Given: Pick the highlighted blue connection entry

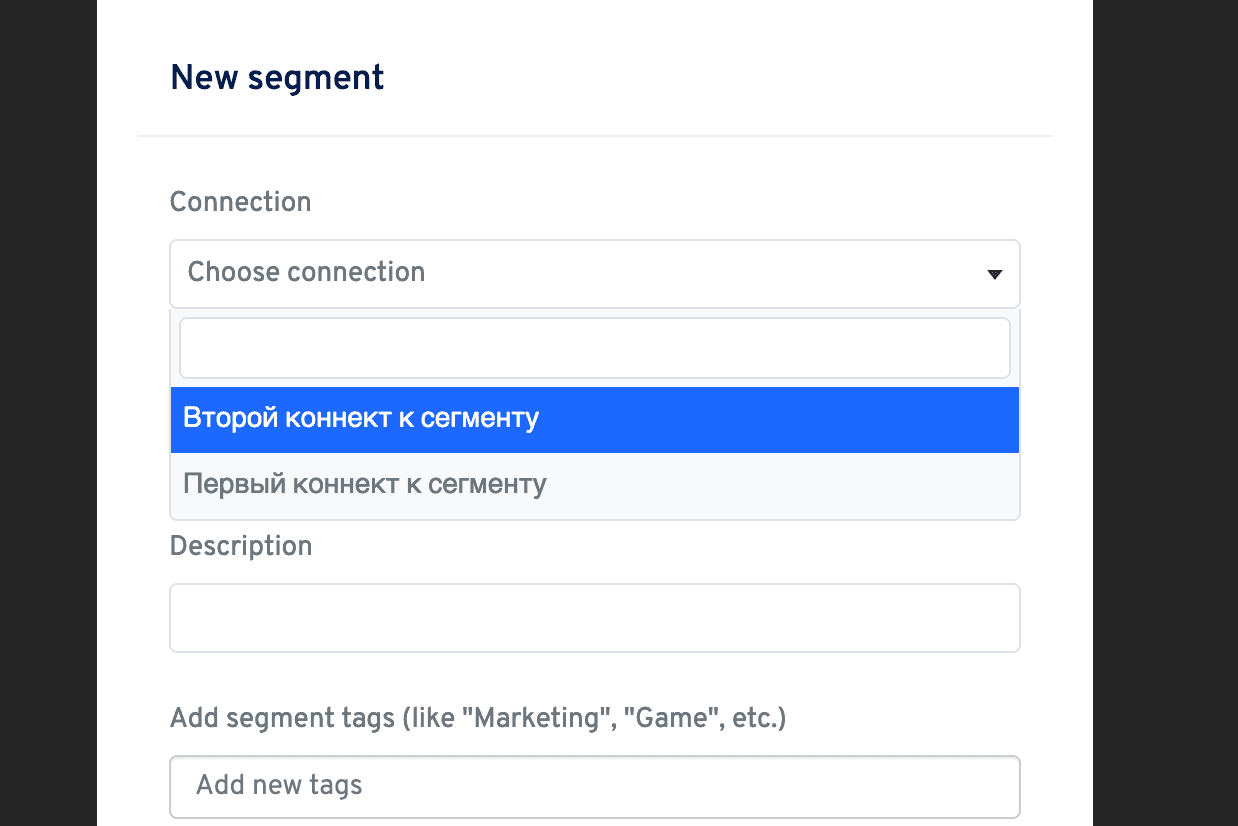Looking at the screenshot, I should click(595, 420).
